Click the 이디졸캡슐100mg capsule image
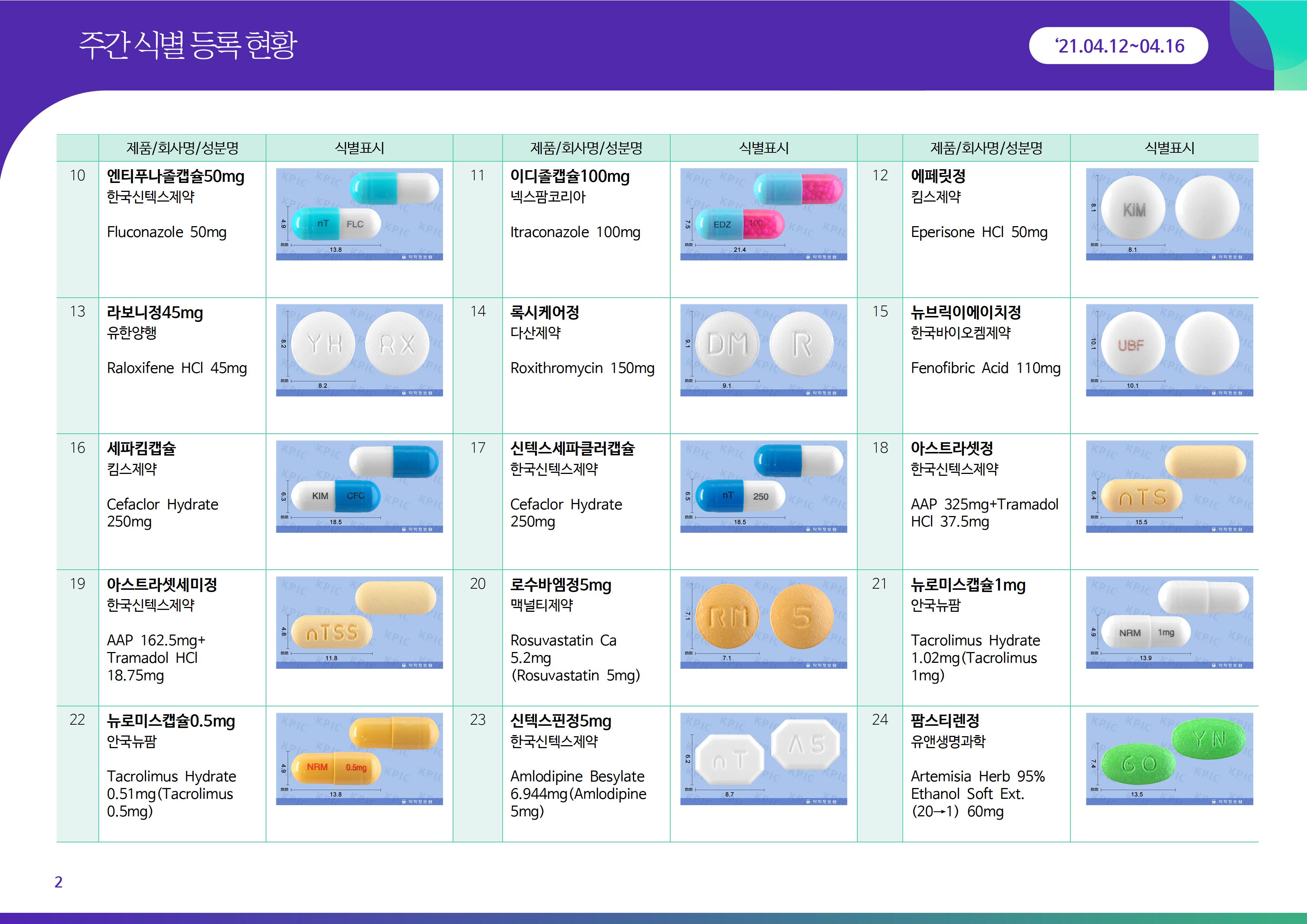This screenshot has height=924, width=1307. click(763, 214)
